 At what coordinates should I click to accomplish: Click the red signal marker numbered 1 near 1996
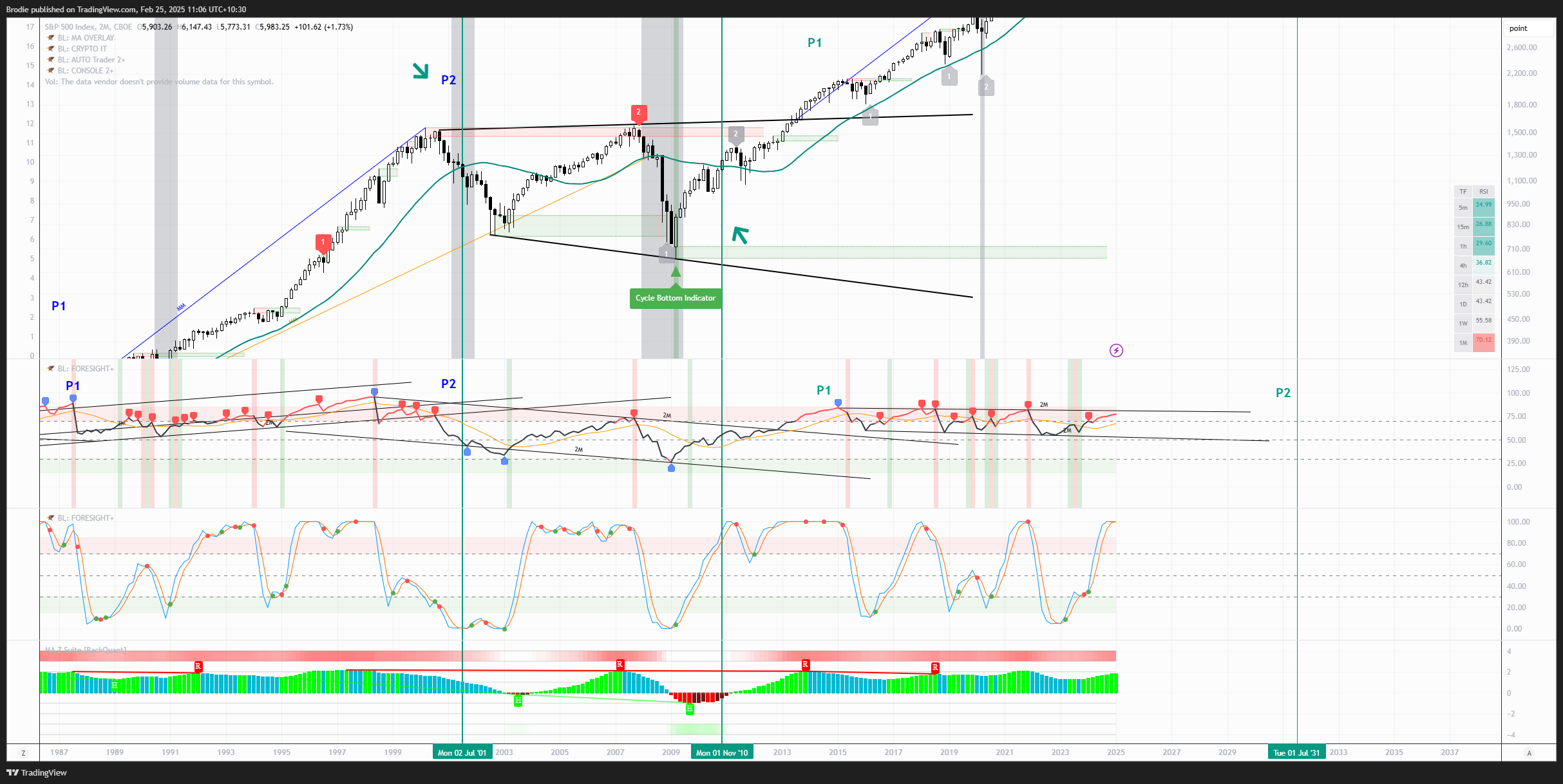(323, 243)
